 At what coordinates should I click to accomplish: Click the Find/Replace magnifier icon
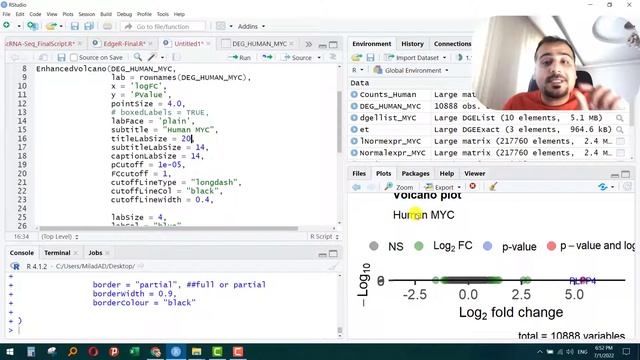[x=138, y=57]
